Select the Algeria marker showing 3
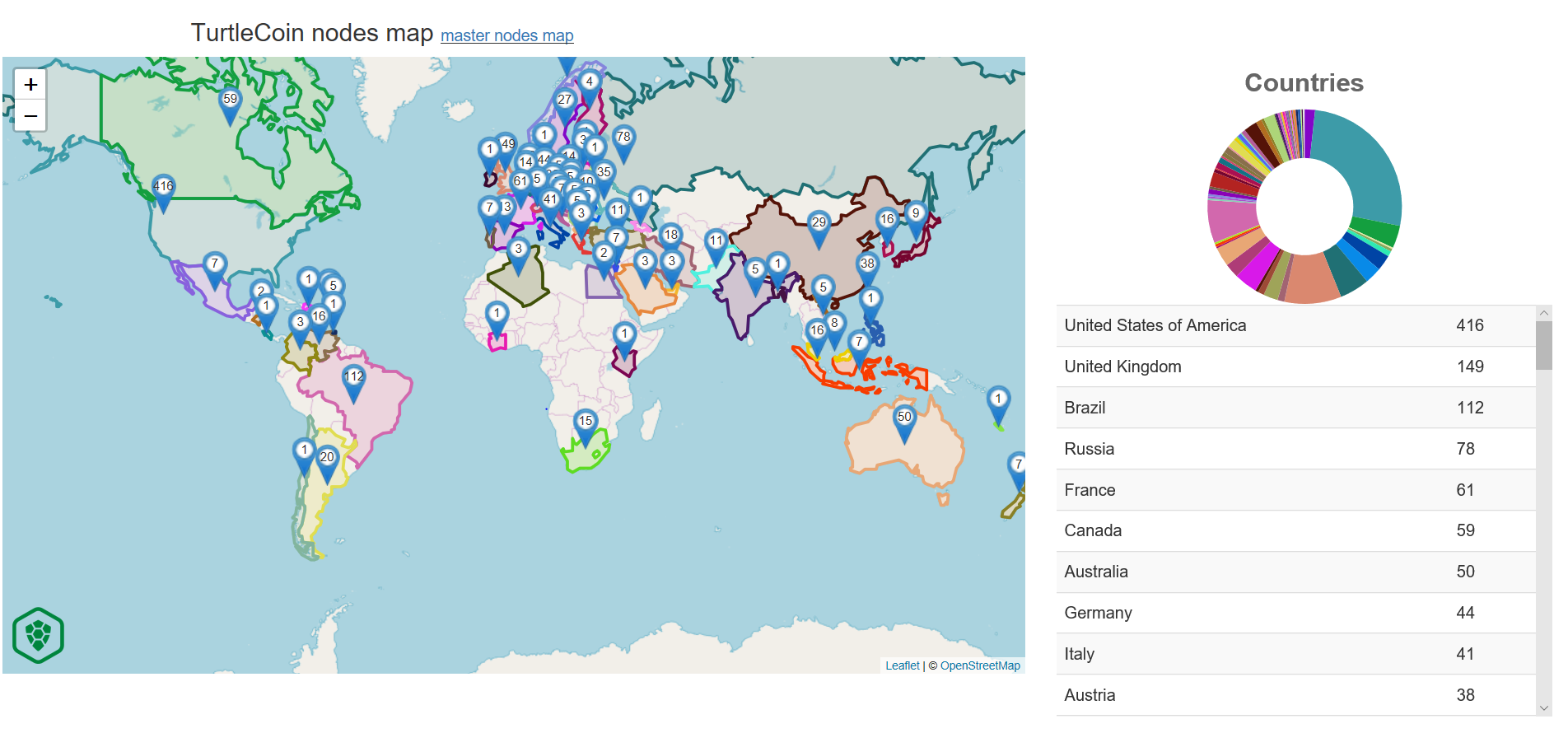The width and height of the screenshot is (1568, 747). point(518,255)
